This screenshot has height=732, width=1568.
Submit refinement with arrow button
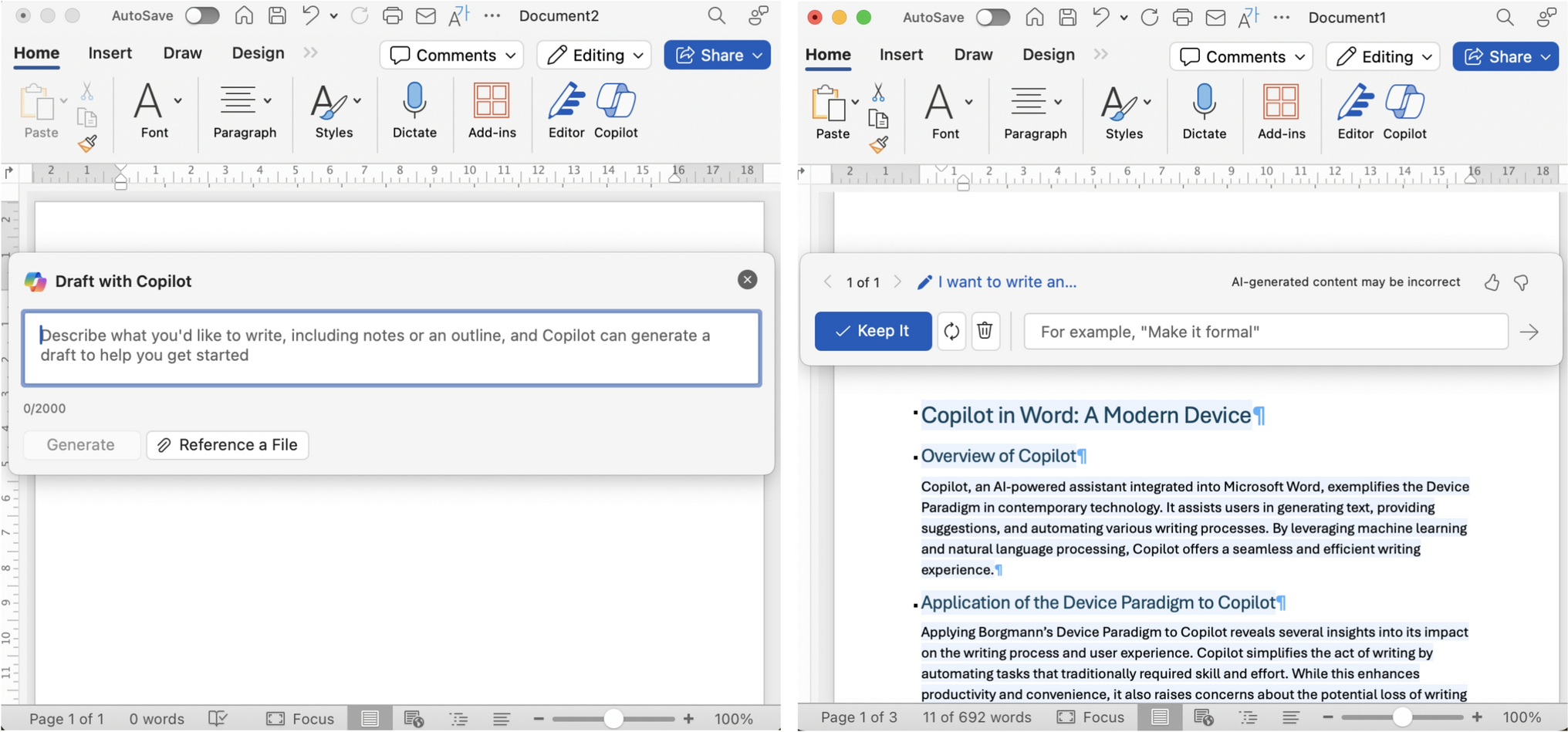pyautogui.click(x=1529, y=332)
